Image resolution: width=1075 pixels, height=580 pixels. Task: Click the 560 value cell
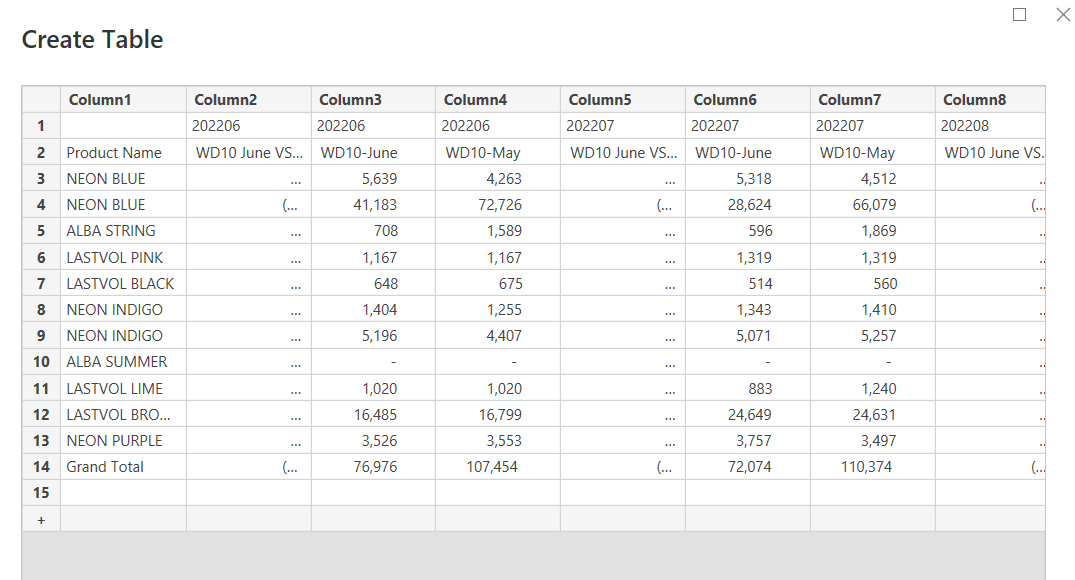873,283
